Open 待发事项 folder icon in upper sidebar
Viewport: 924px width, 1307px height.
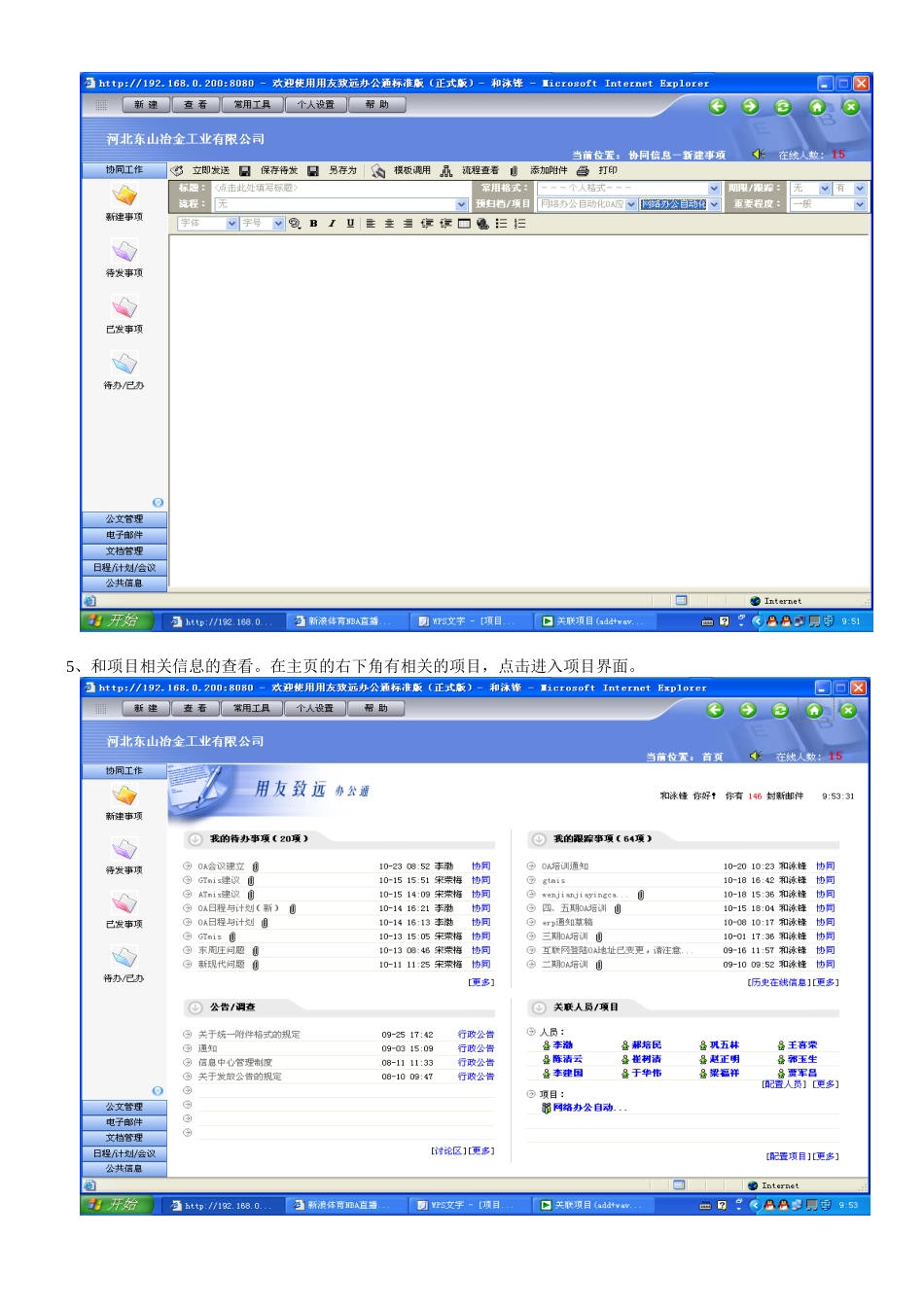124,252
